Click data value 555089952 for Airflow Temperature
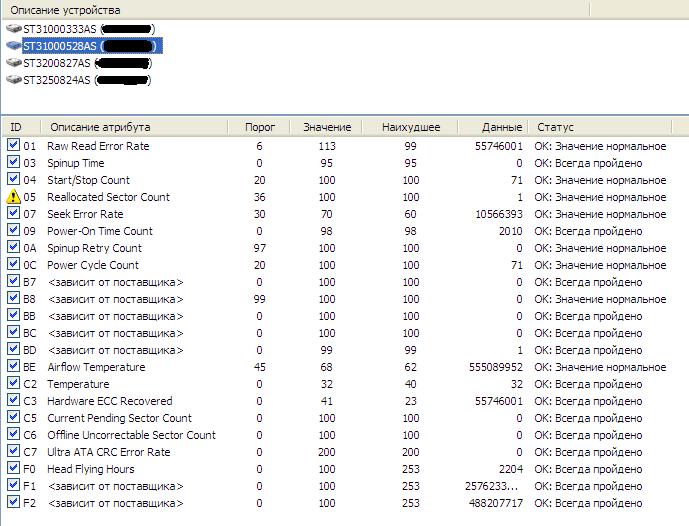The width and height of the screenshot is (689, 526). point(496,367)
